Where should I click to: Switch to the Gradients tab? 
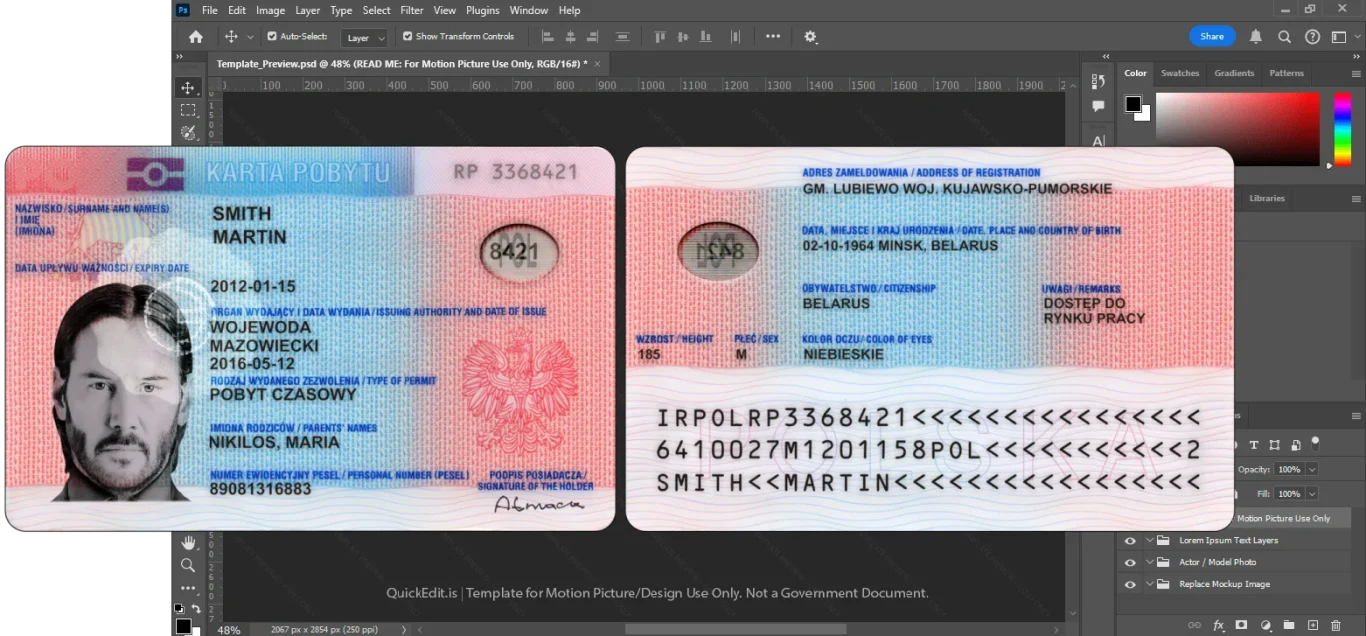pos(1234,73)
